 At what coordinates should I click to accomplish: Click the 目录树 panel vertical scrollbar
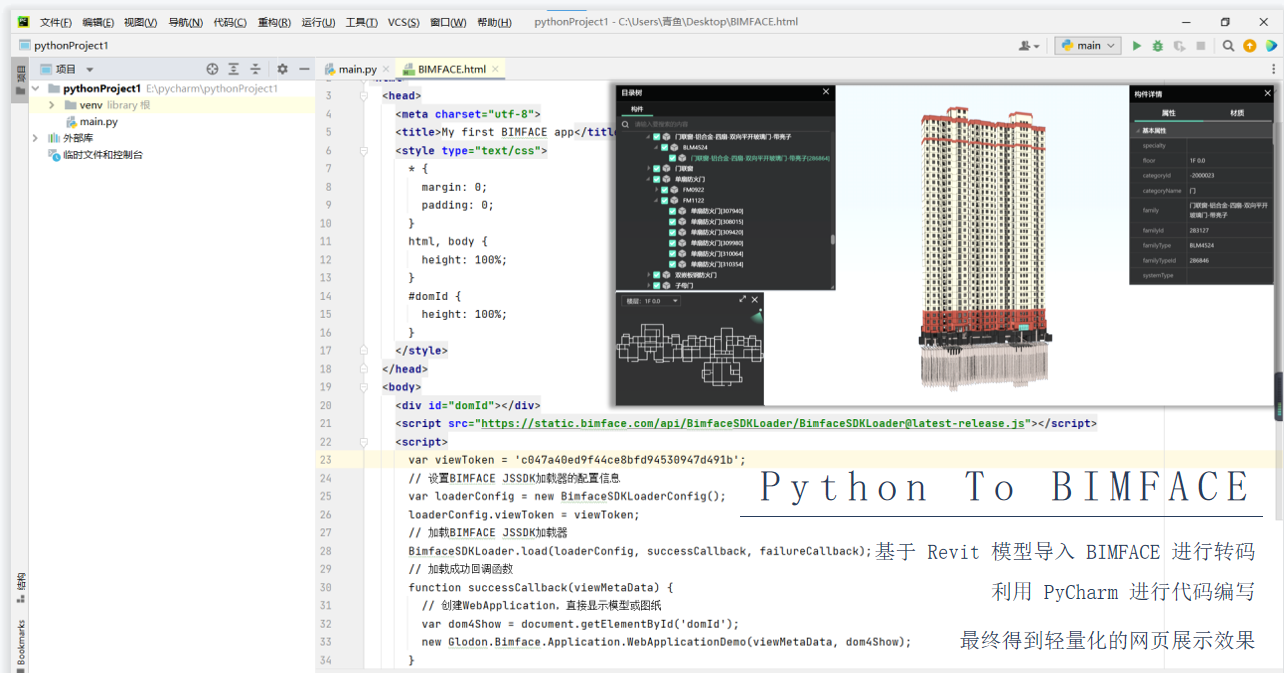click(x=832, y=240)
